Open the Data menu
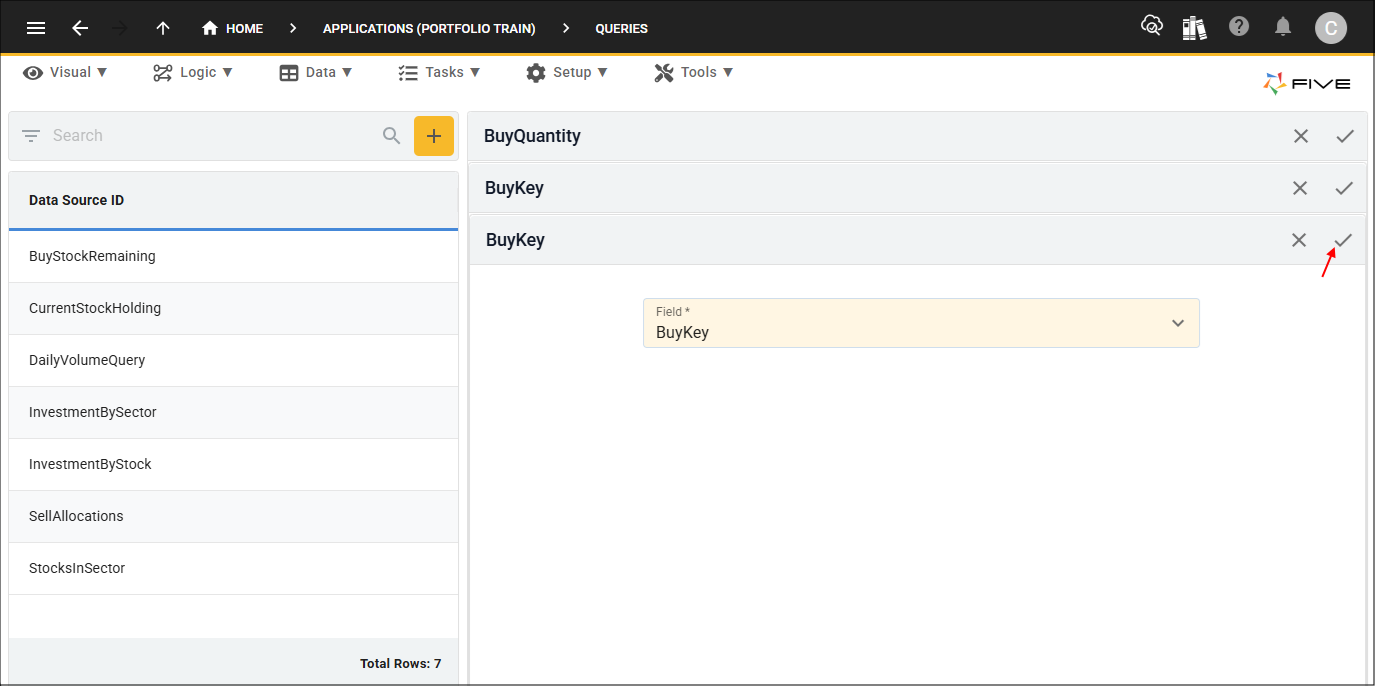 pyautogui.click(x=316, y=72)
